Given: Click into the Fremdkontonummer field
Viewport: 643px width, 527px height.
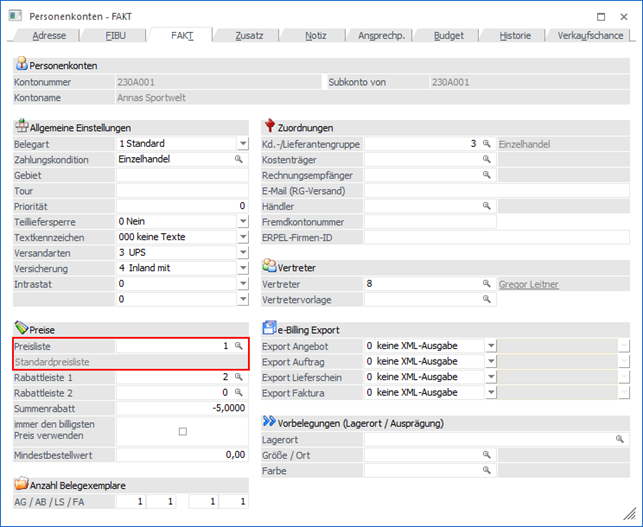Looking at the screenshot, I should 429,222.
